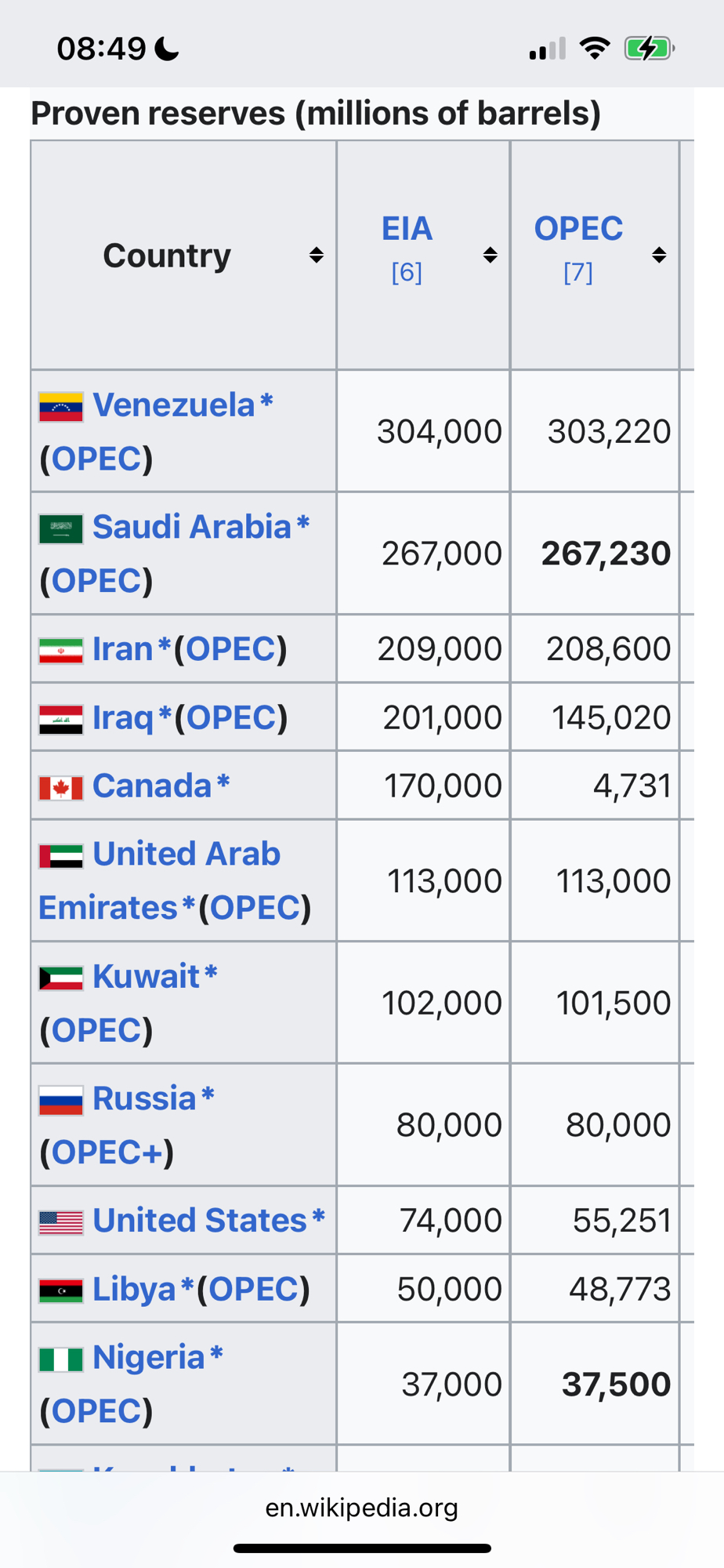Tap the Venezuela flag icon
Image resolution: width=724 pixels, height=1568 pixels.
click(x=61, y=407)
